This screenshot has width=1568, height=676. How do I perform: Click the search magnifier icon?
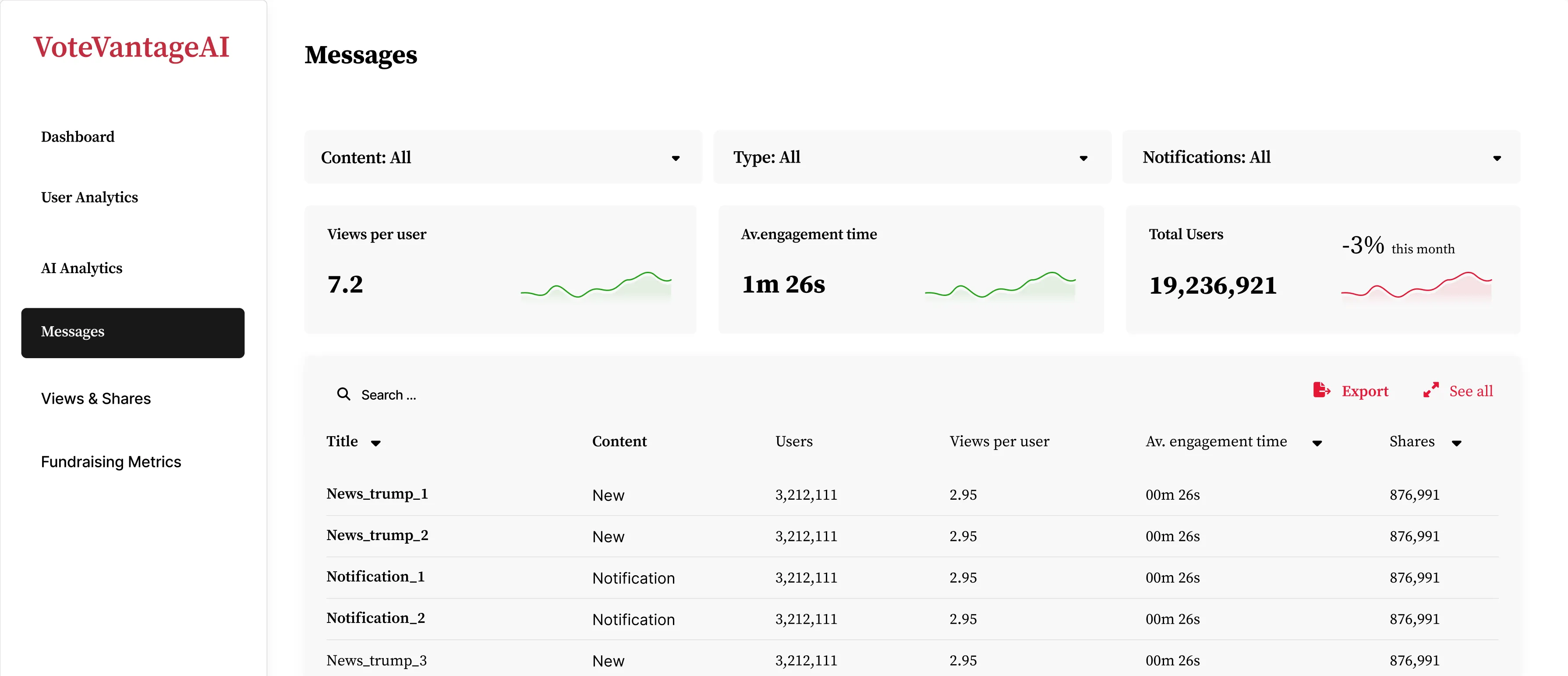click(x=343, y=394)
